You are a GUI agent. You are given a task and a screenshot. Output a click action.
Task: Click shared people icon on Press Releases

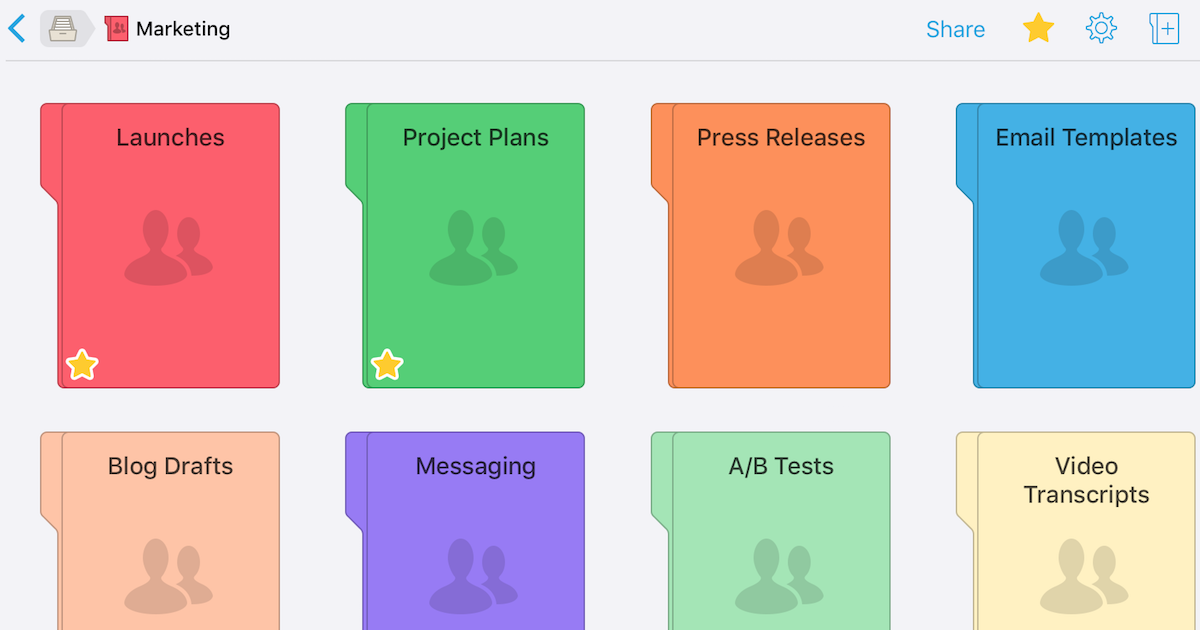click(779, 247)
